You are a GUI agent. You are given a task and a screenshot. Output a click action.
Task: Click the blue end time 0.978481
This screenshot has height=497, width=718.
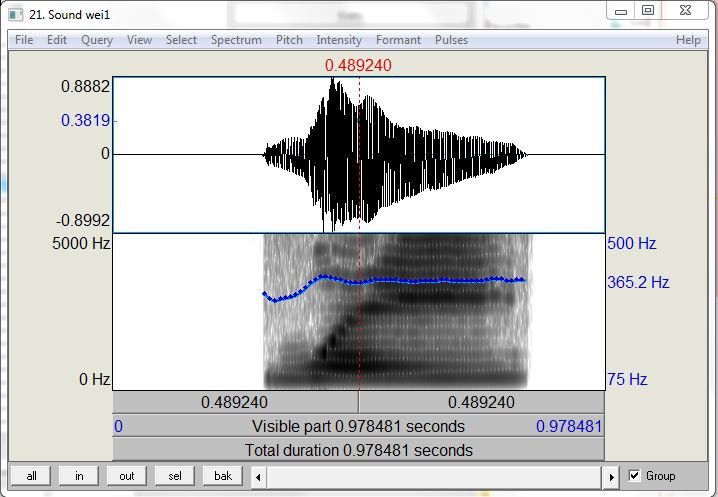(569, 426)
